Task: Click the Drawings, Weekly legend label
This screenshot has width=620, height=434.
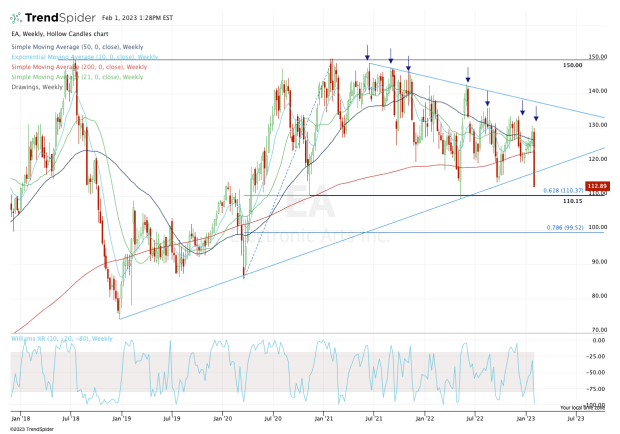Action: [x=37, y=87]
